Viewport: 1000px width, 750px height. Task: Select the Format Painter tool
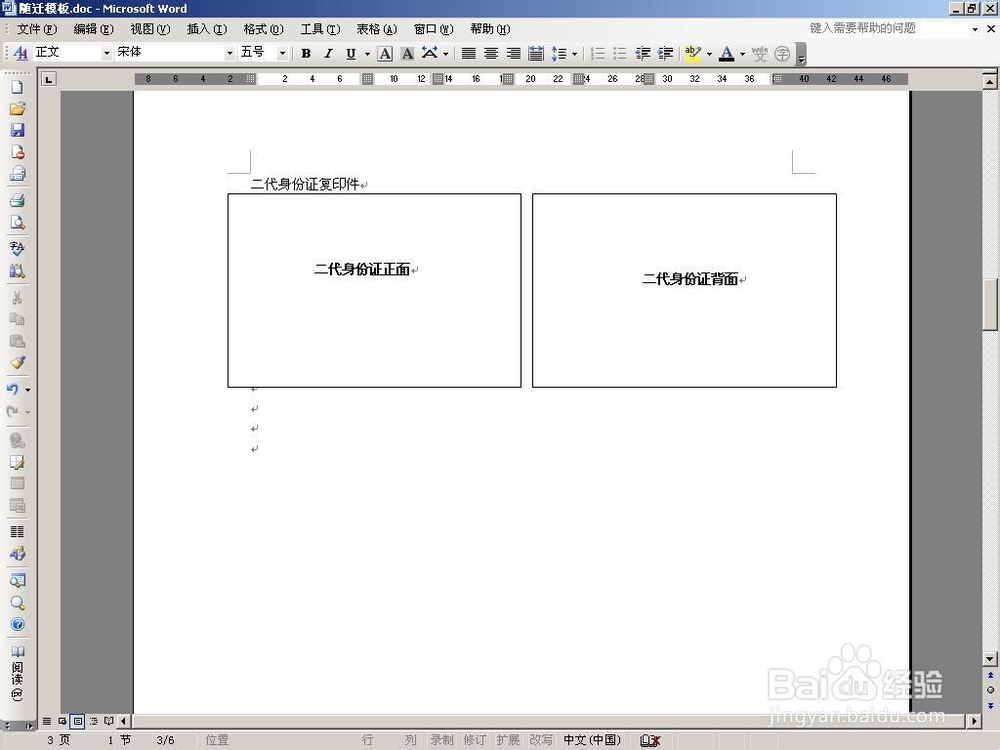coord(17,362)
